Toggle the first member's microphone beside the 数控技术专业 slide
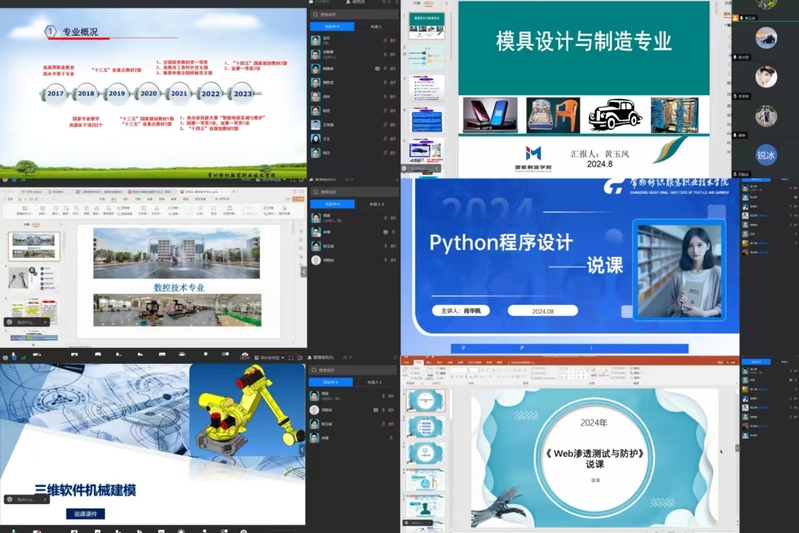 (391, 217)
